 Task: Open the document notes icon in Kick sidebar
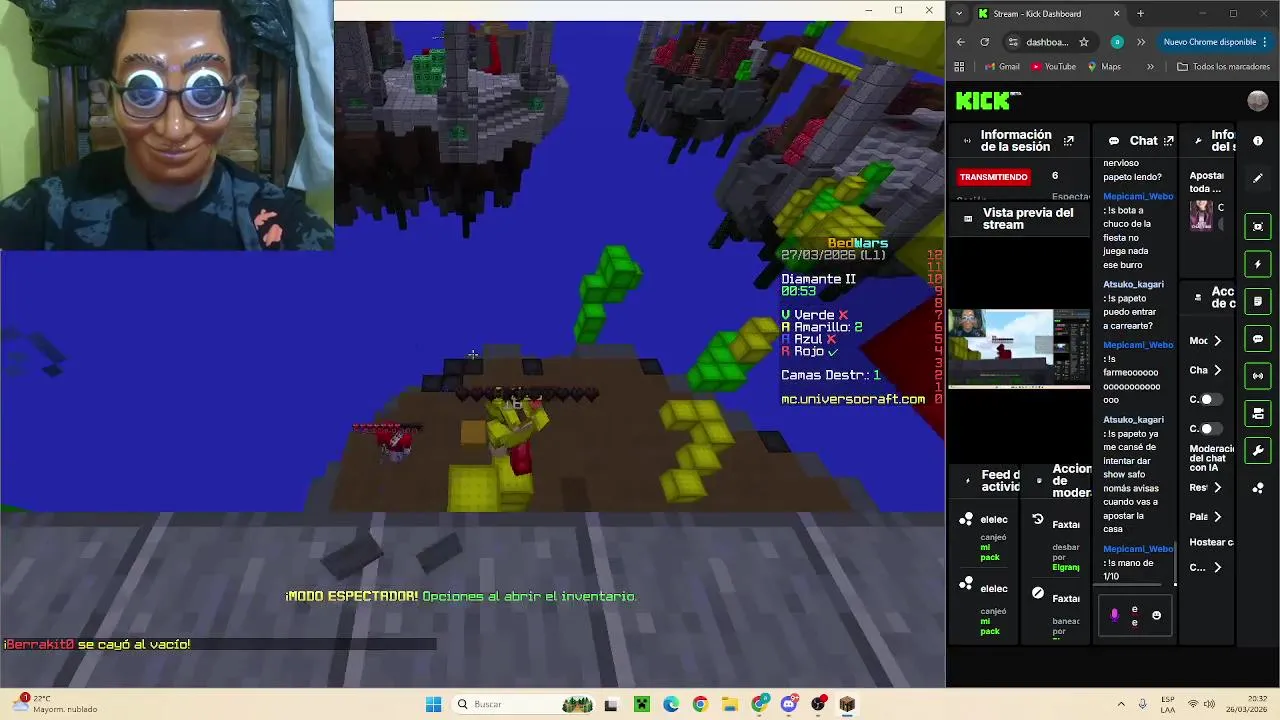pos(1258,301)
